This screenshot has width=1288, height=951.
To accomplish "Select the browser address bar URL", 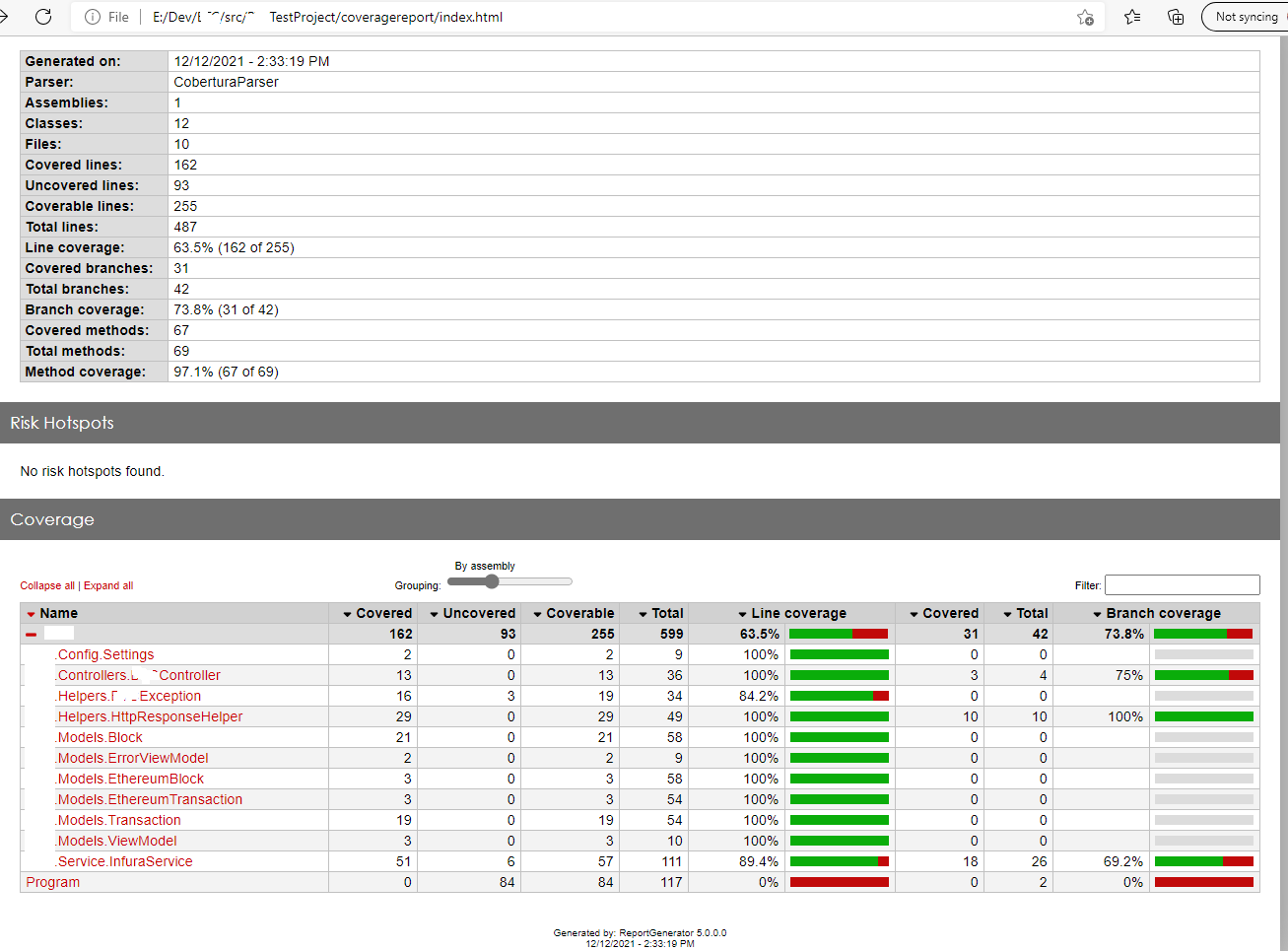I will (327, 17).
